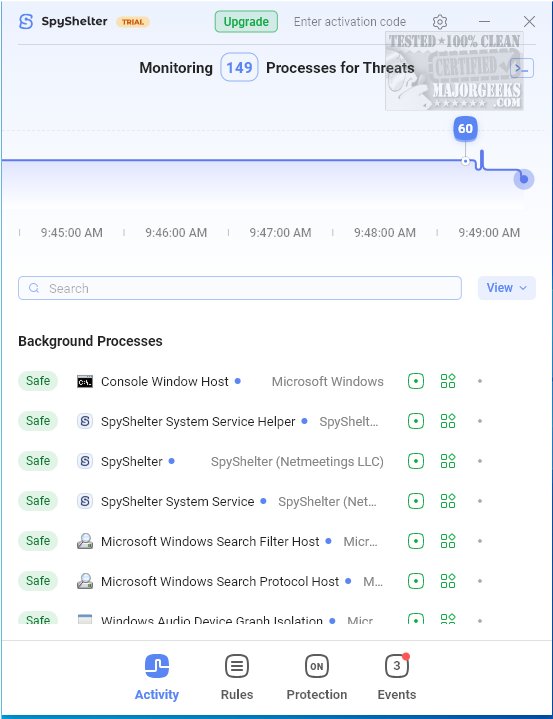The image size is (553, 719).
Task: Focus the Search input field
Action: [x=240, y=288]
